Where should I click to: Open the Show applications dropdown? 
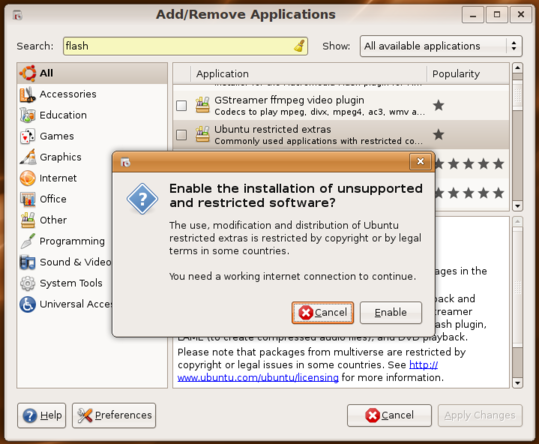point(441,46)
